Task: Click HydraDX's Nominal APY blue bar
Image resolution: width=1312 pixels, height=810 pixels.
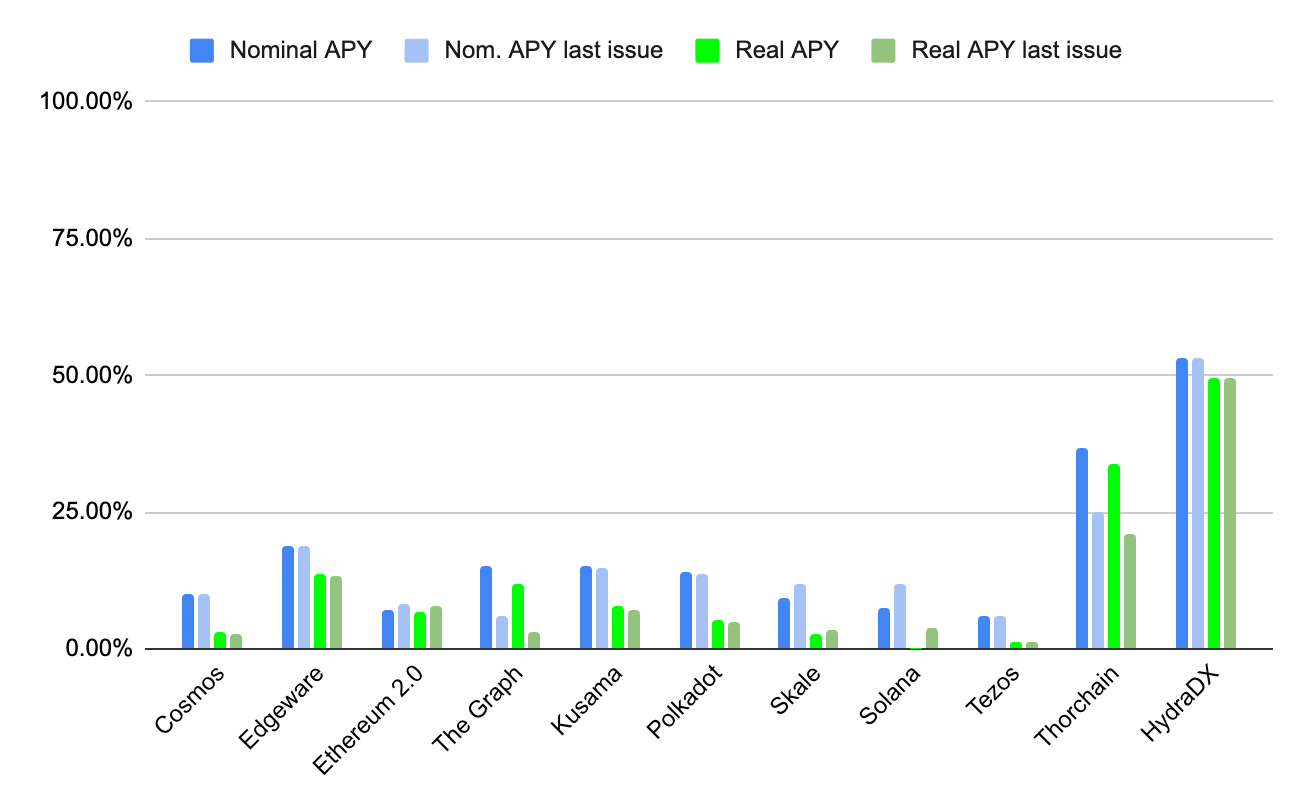Action: pyautogui.click(x=1182, y=504)
